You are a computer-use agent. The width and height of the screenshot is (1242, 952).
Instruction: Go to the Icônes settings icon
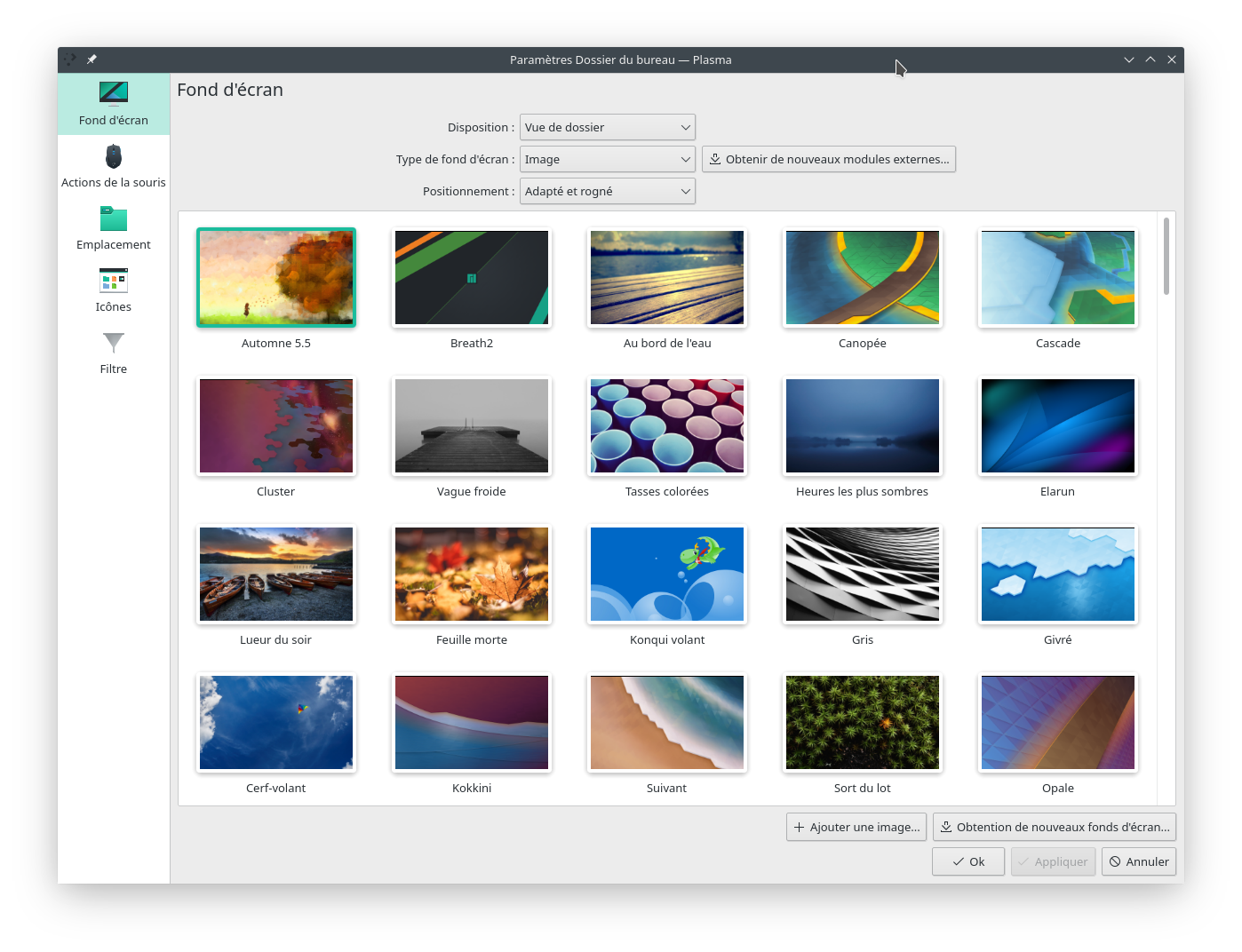point(114,282)
